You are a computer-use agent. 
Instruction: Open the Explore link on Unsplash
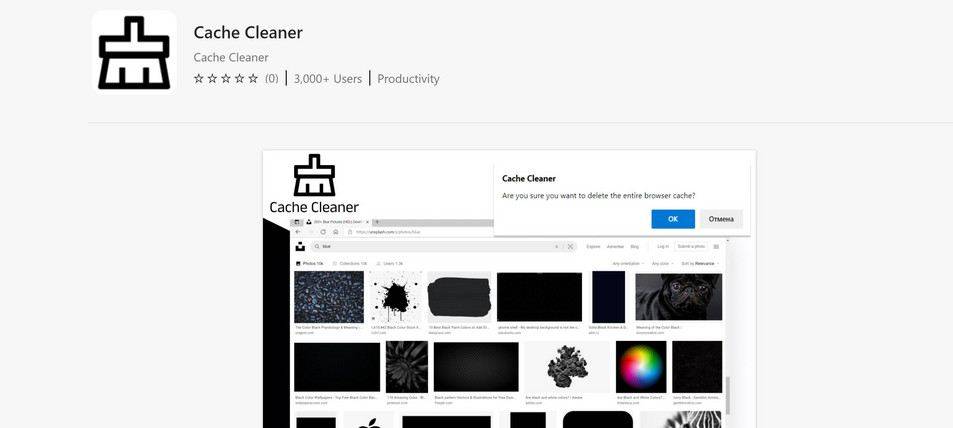click(594, 247)
